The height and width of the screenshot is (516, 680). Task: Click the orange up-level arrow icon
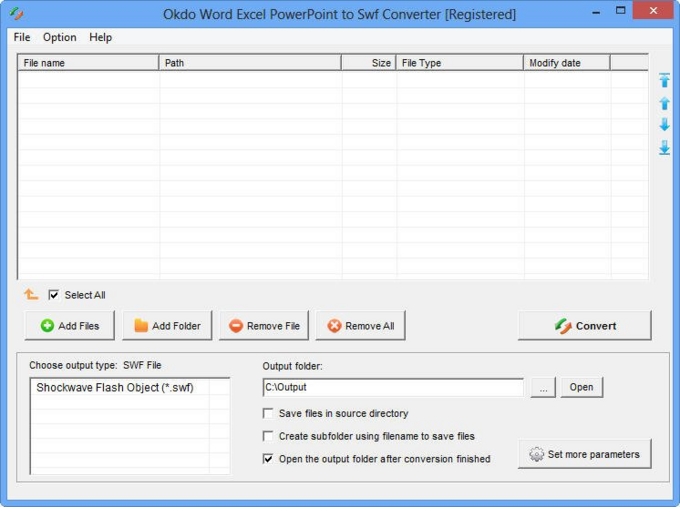31,295
